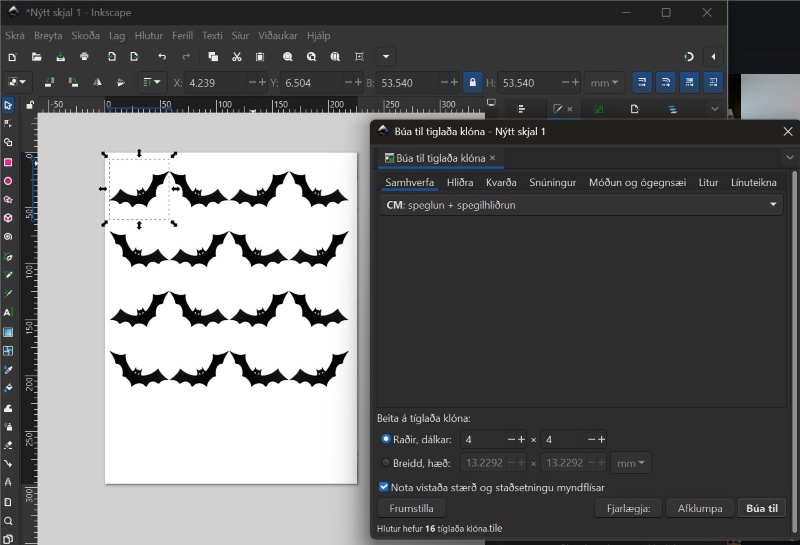Screen dimensions: 800x545
Task: Select the rectangle tool in the toolbox
Action: coord(8,162)
